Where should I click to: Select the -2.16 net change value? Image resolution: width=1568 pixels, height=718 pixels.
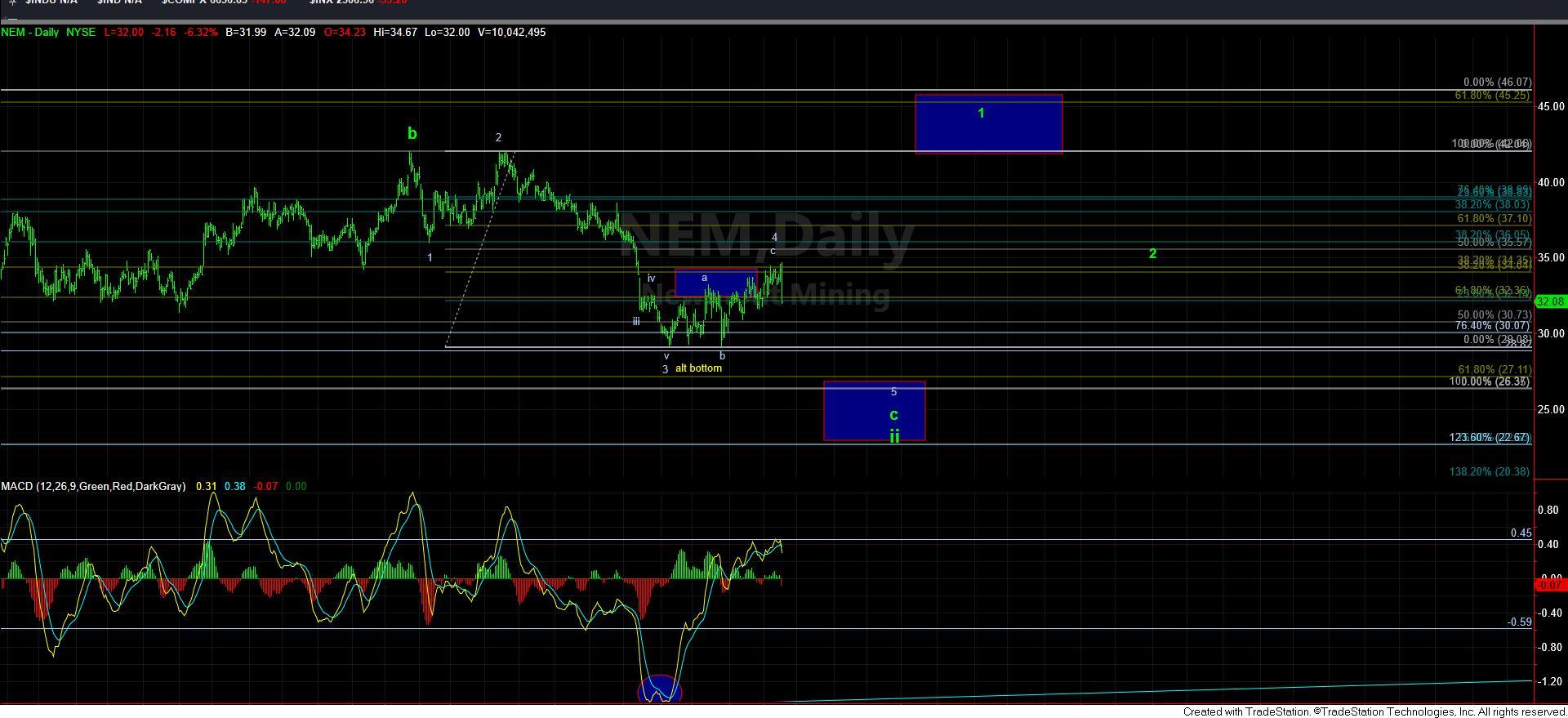coord(165,32)
